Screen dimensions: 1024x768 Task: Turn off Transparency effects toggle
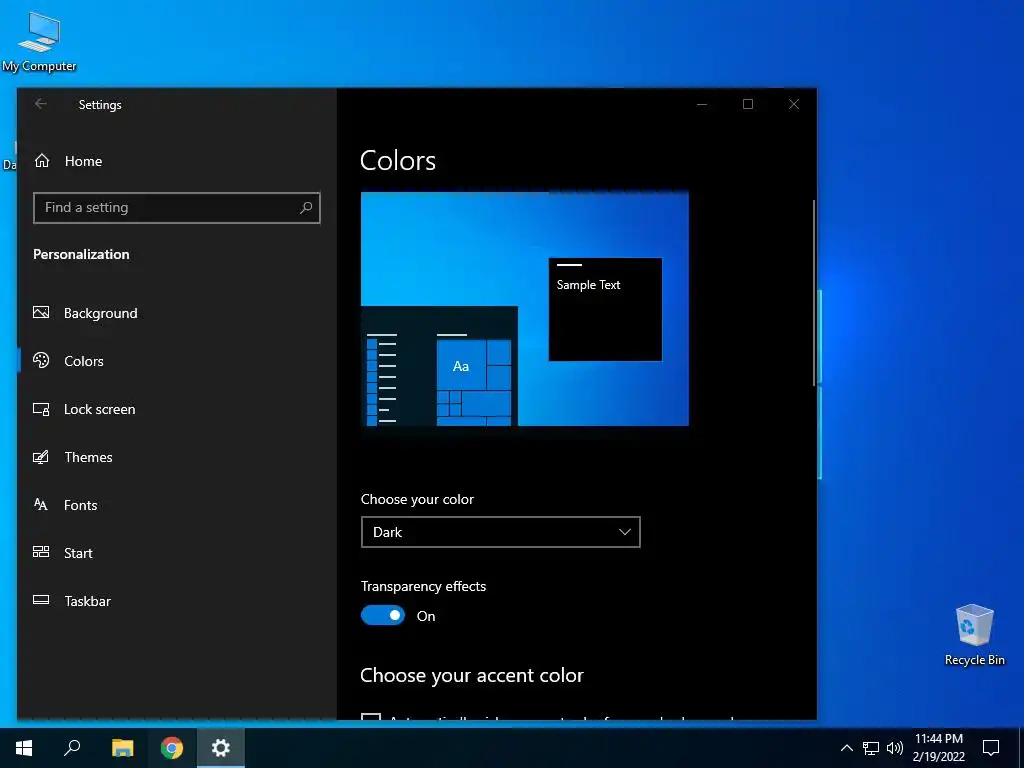pyautogui.click(x=383, y=615)
